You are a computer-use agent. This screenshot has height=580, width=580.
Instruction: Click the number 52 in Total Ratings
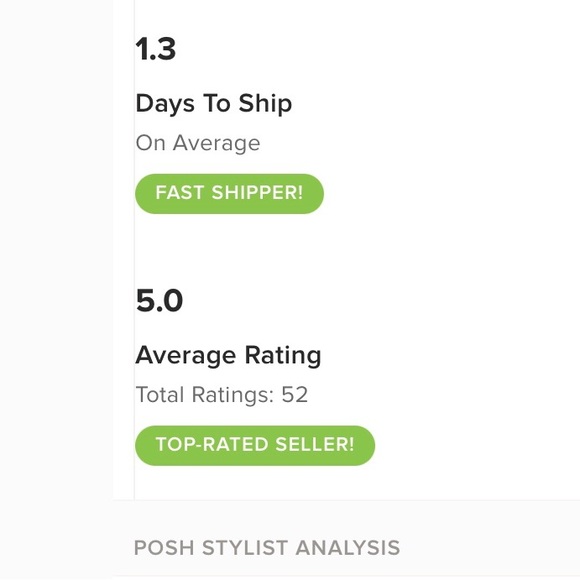pyautogui.click(x=294, y=395)
